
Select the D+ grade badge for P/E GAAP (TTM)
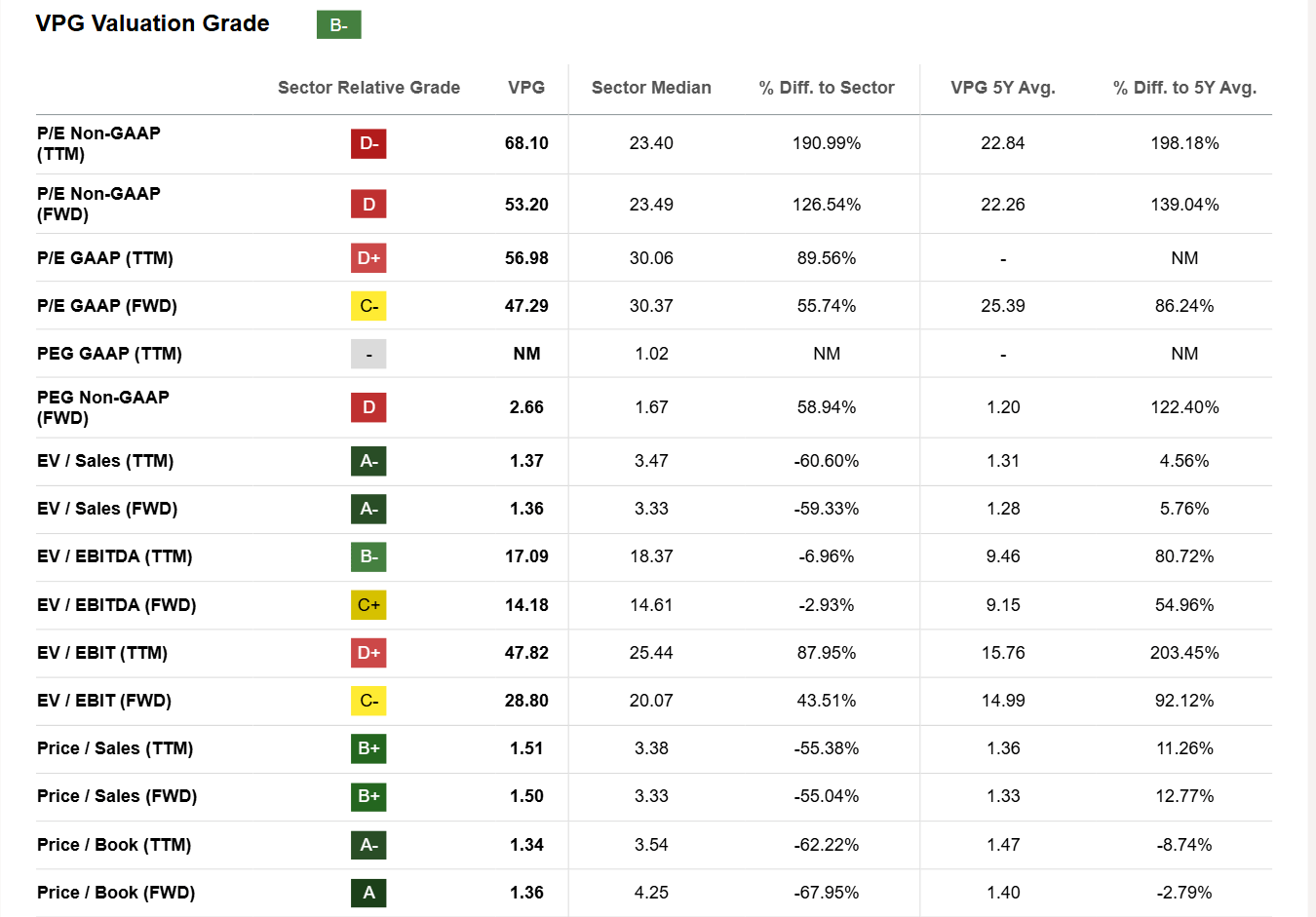(368, 258)
